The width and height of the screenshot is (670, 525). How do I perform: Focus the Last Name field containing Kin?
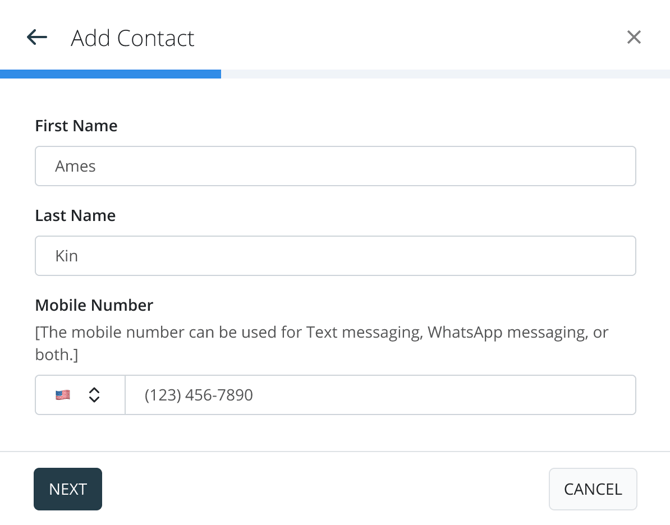[335, 256]
